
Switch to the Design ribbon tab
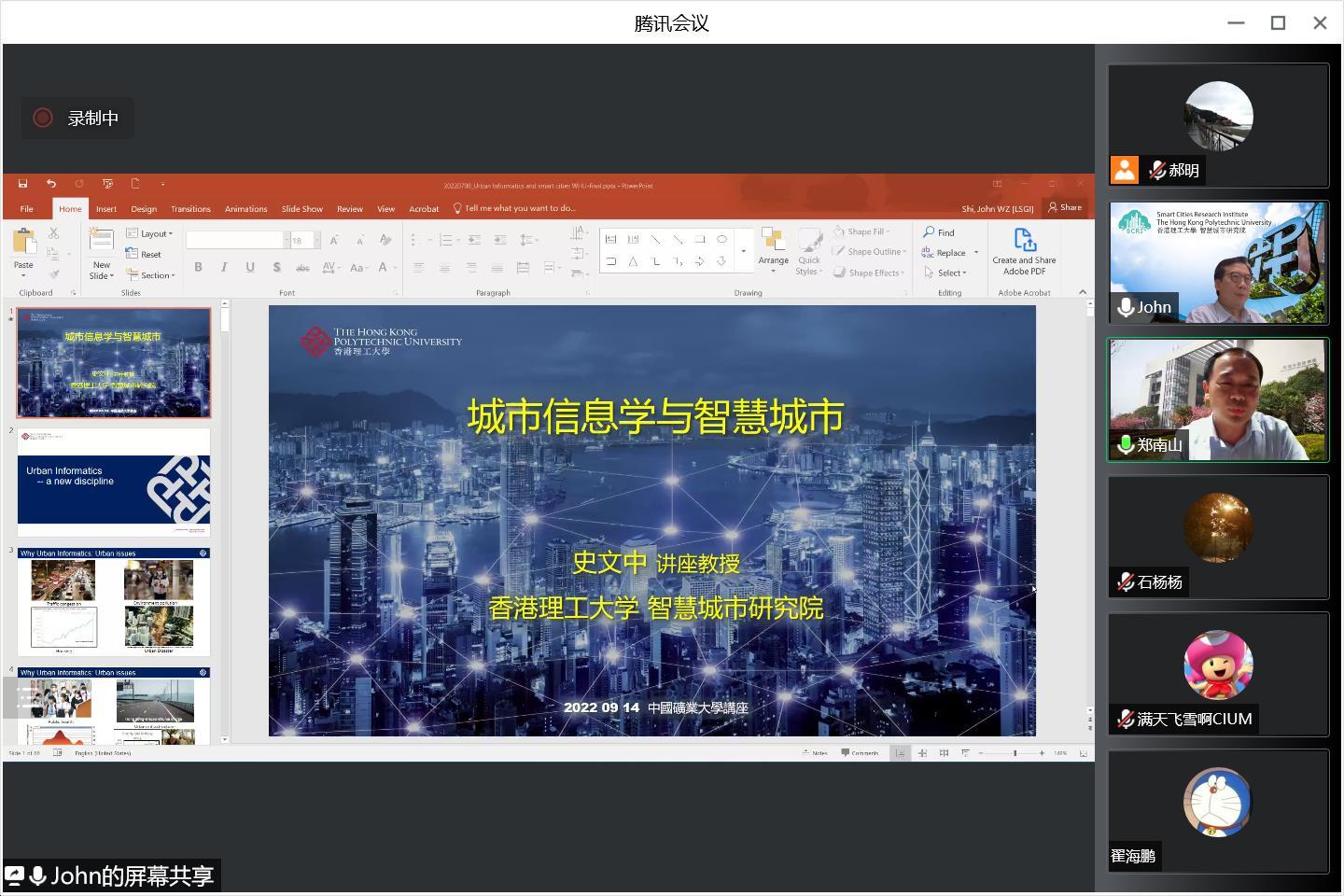(144, 209)
